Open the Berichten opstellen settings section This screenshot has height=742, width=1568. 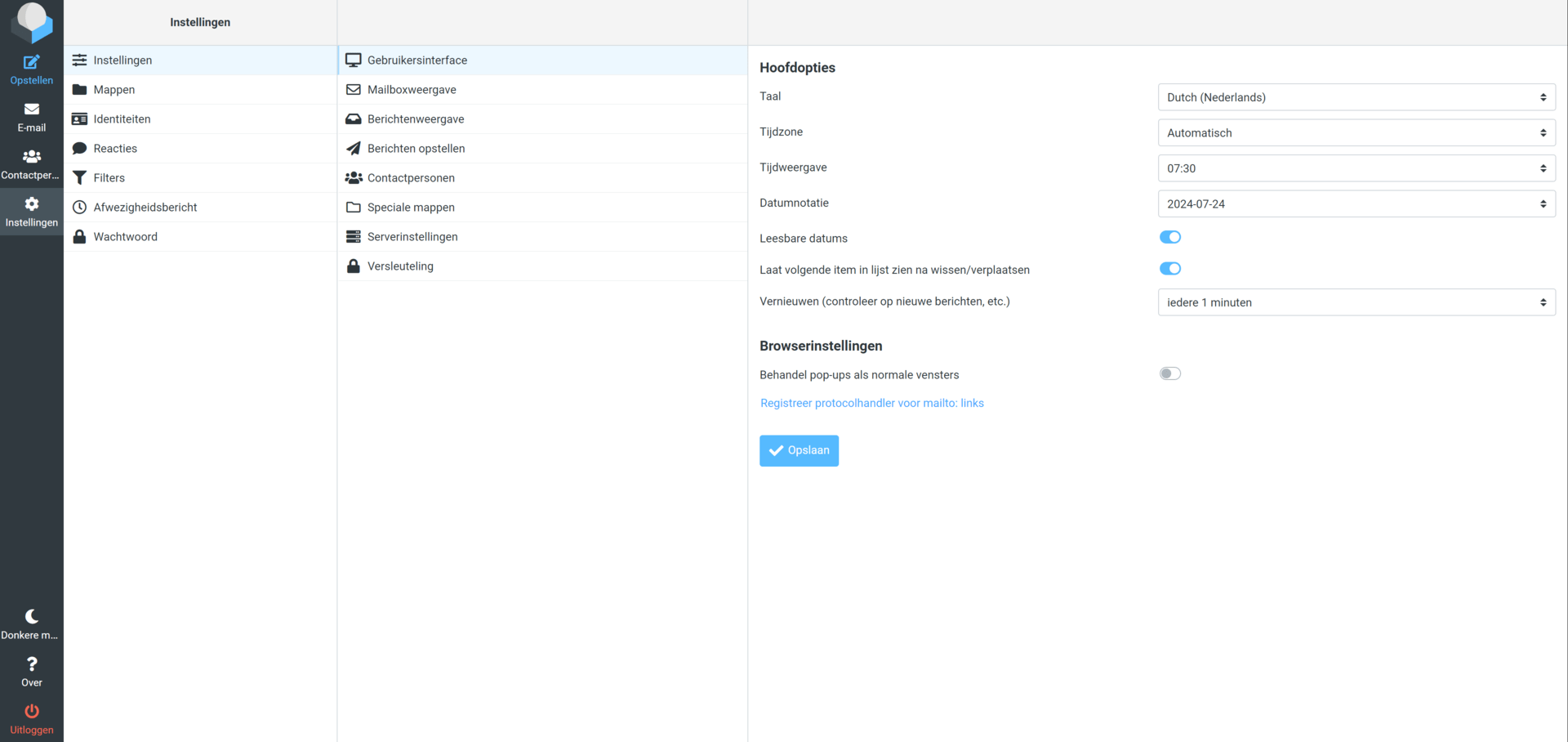(x=542, y=148)
